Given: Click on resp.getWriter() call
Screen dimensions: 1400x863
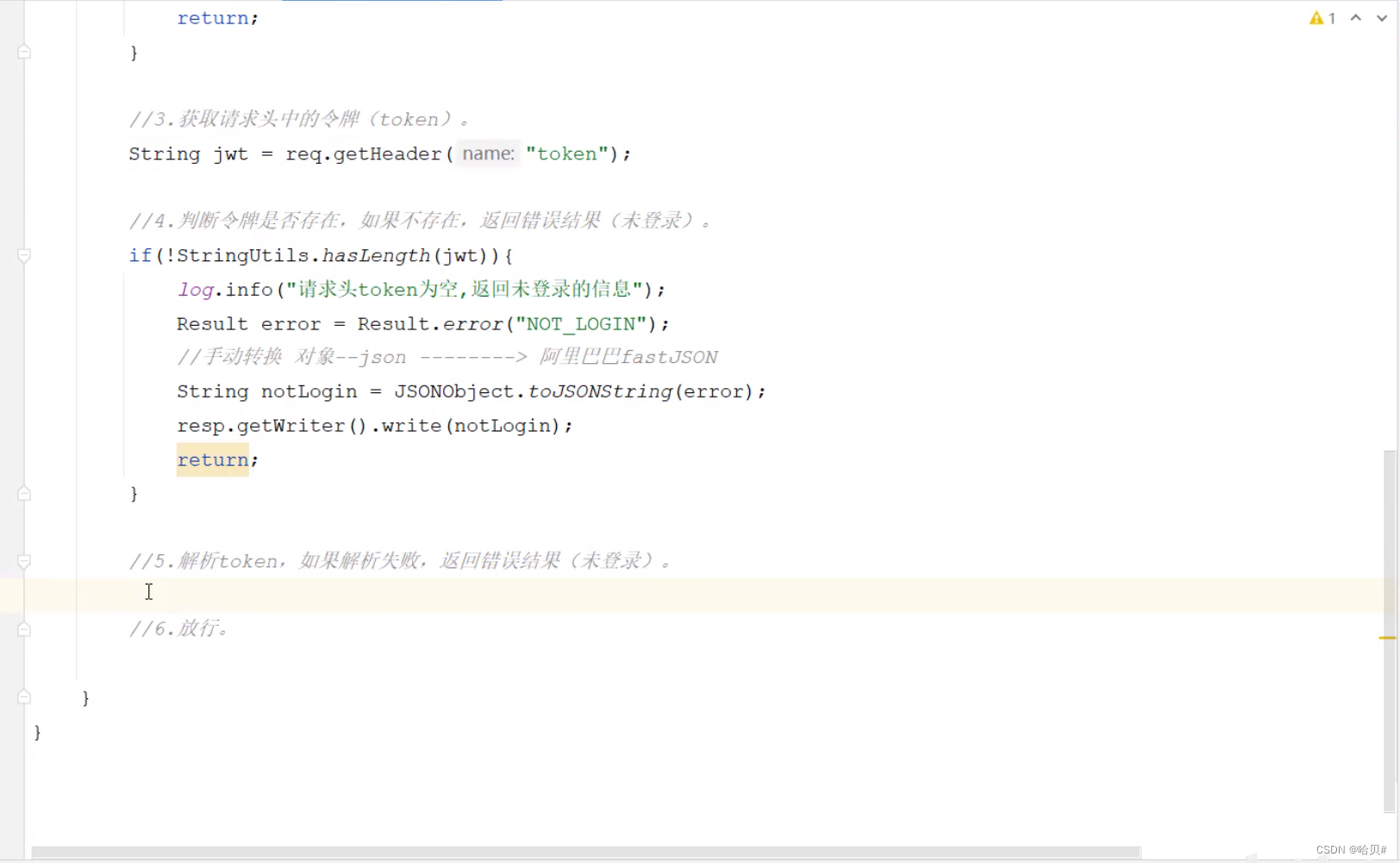Looking at the screenshot, I should (273, 426).
